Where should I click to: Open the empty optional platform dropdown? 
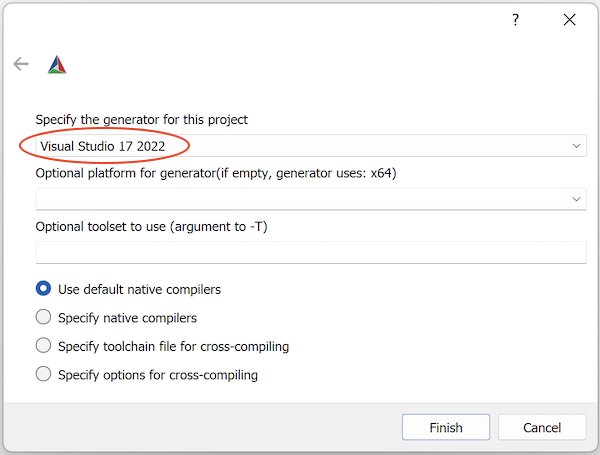(300, 199)
